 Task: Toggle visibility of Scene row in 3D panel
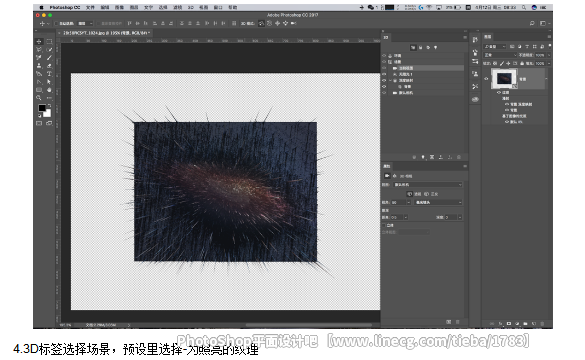click(x=384, y=62)
